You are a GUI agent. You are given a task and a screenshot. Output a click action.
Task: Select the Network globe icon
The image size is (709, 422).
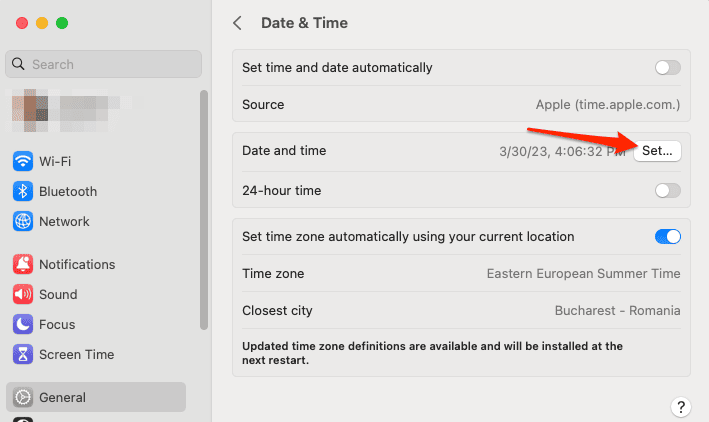(x=23, y=221)
